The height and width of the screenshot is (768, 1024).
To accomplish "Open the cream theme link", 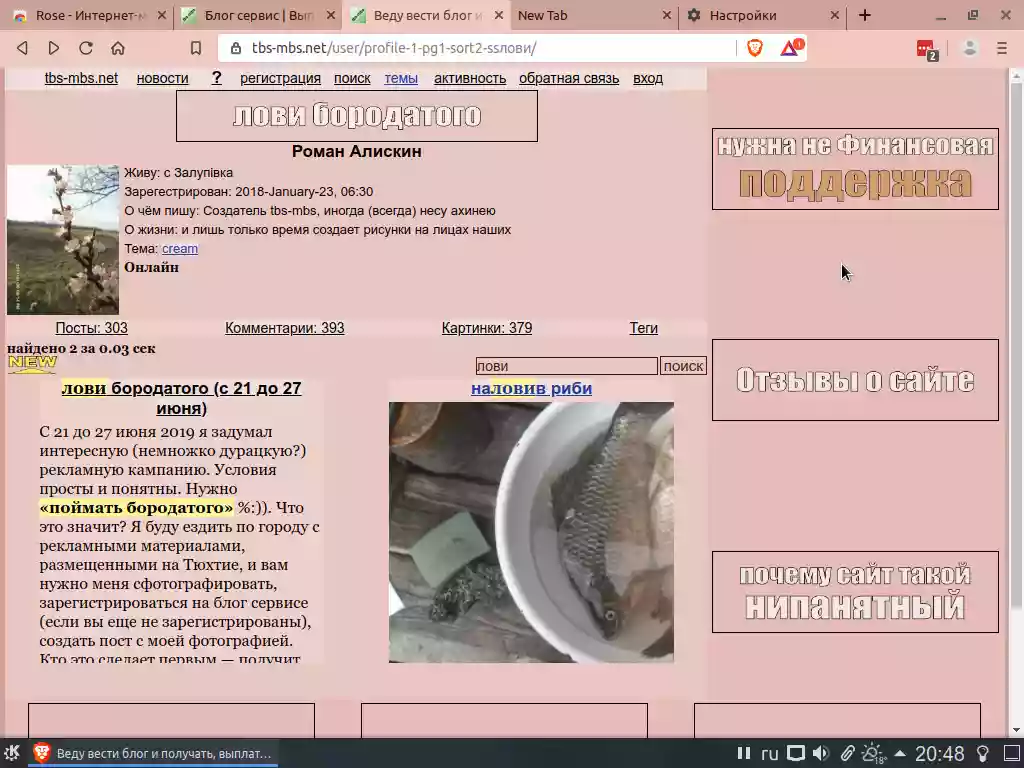I will pyautogui.click(x=180, y=249).
